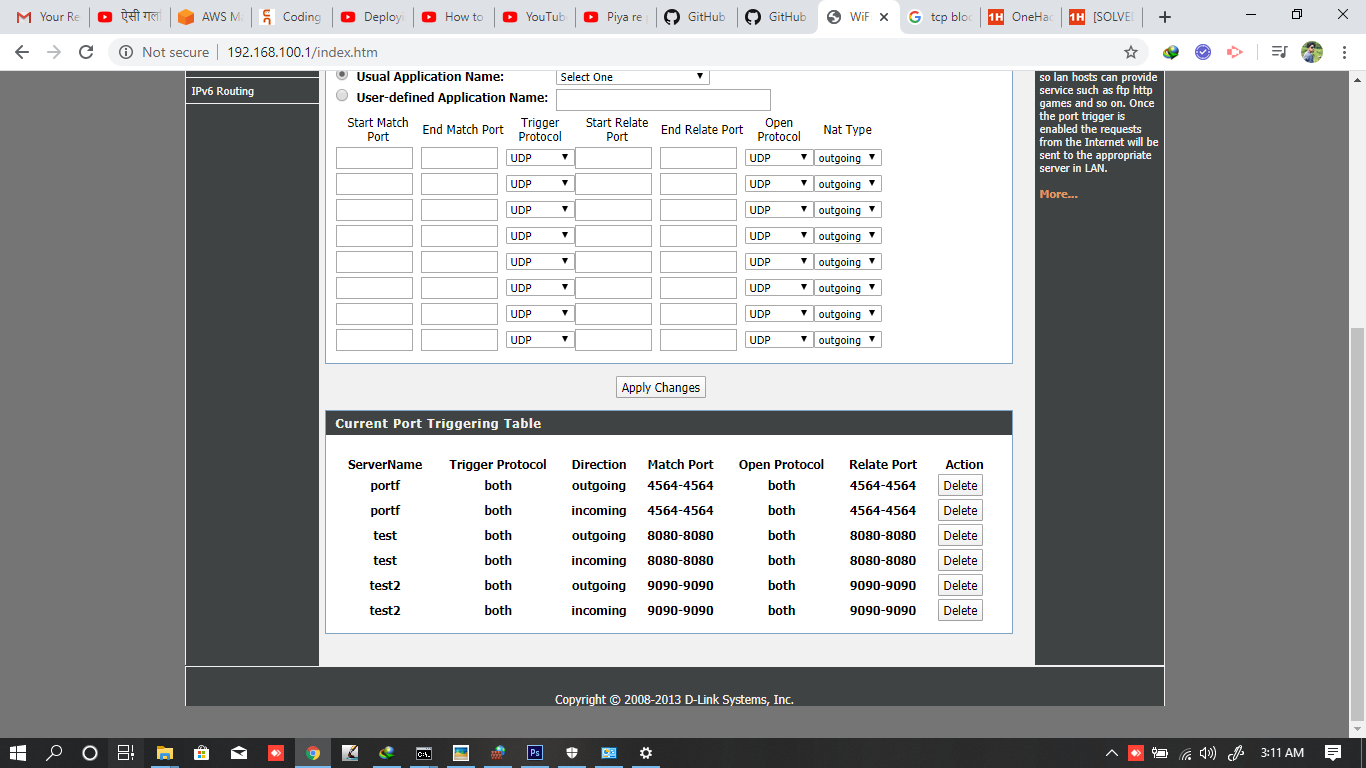Open IPv6 Routing in the sidebar

(222, 91)
